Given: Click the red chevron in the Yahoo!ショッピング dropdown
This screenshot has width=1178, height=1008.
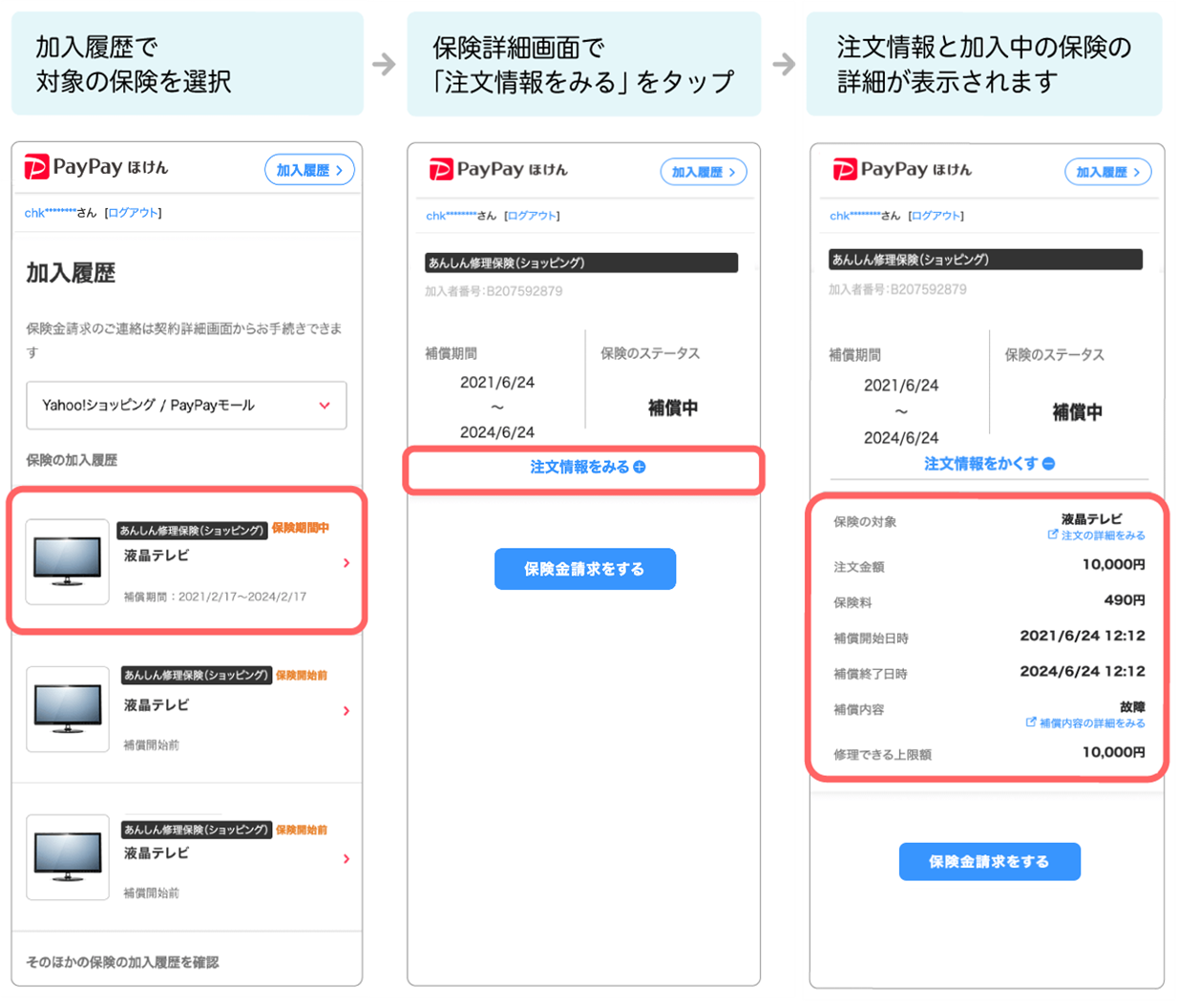Looking at the screenshot, I should click(x=325, y=406).
